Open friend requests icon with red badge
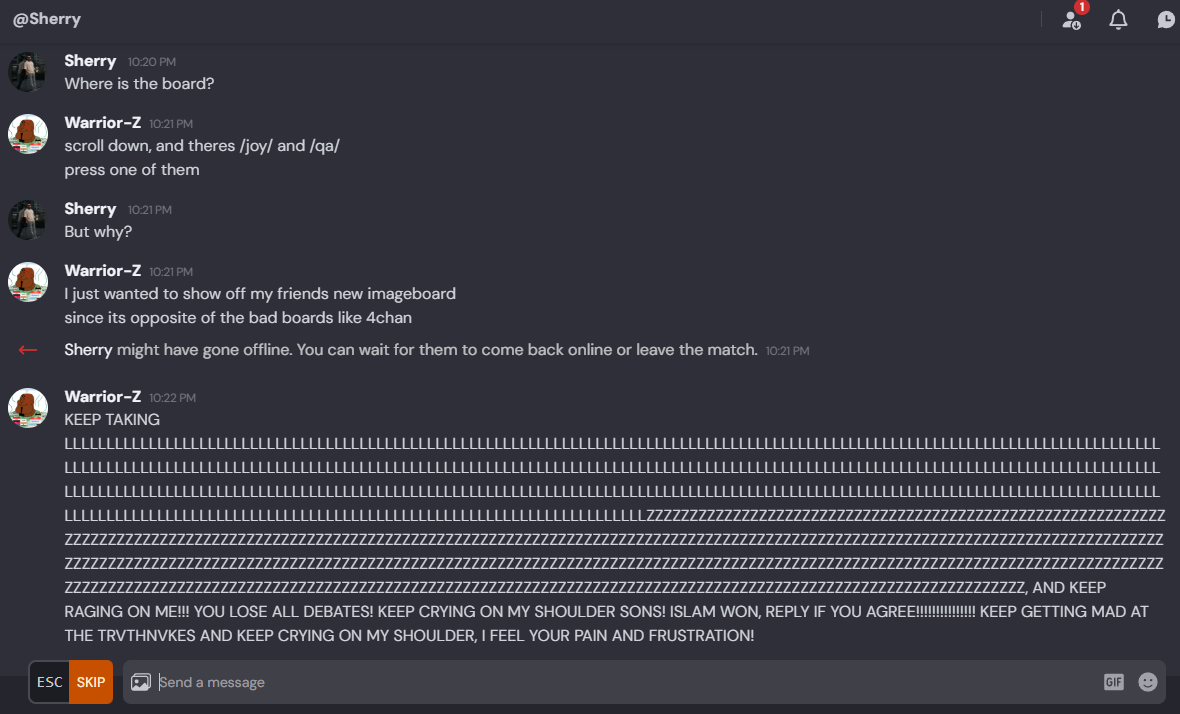 (1072, 20)
